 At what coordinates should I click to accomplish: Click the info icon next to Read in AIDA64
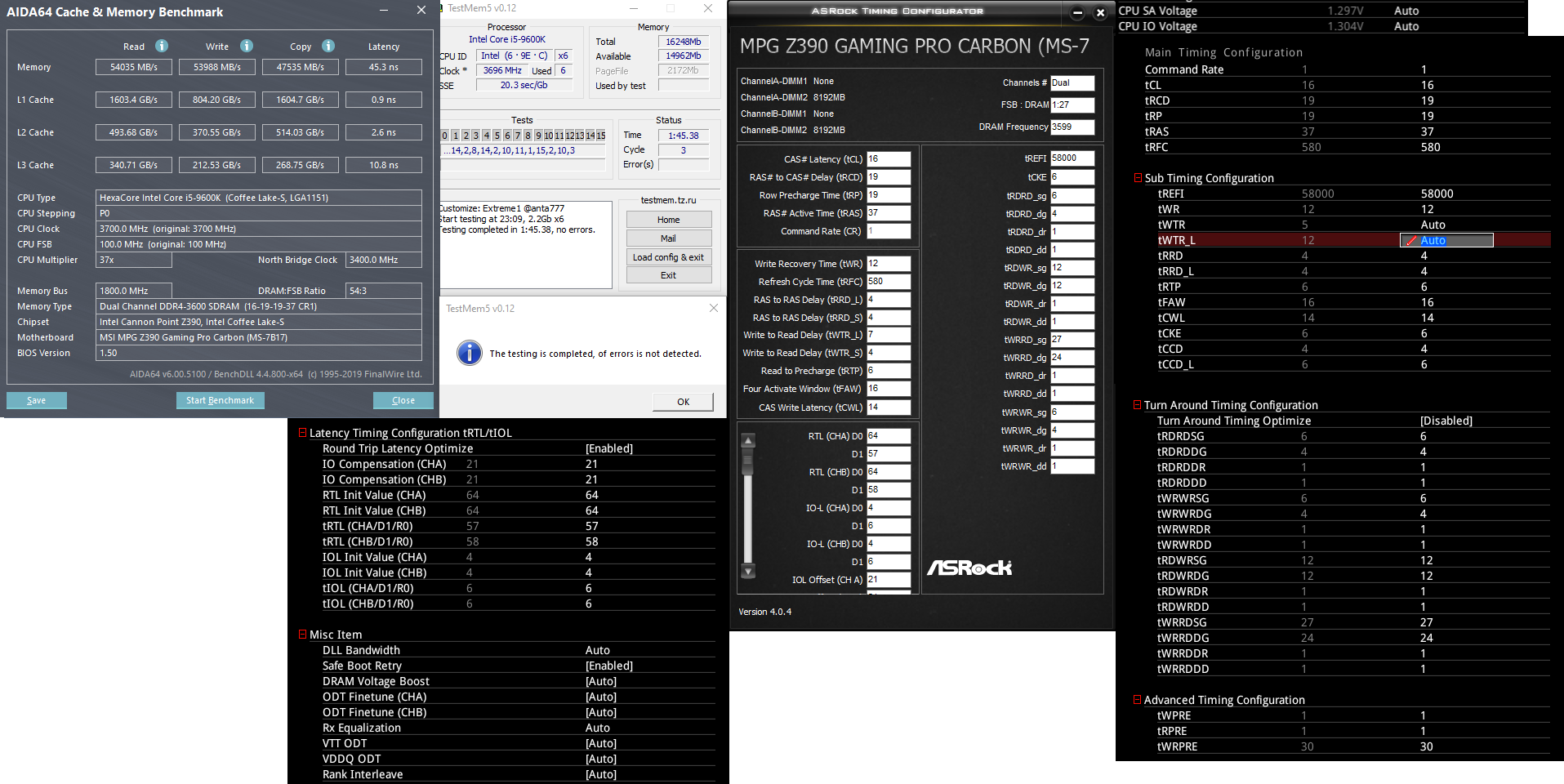tap(162, 46)
